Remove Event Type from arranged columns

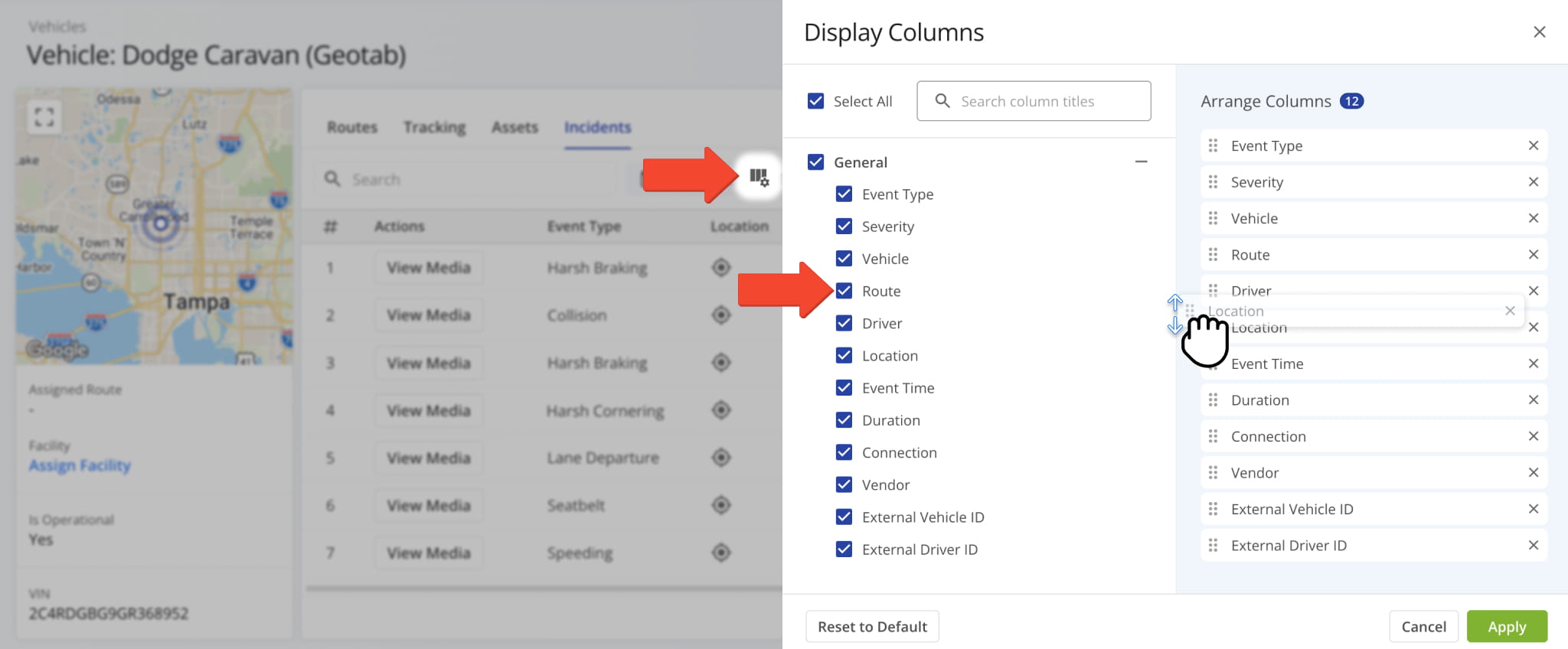[x=1533, y=145]
